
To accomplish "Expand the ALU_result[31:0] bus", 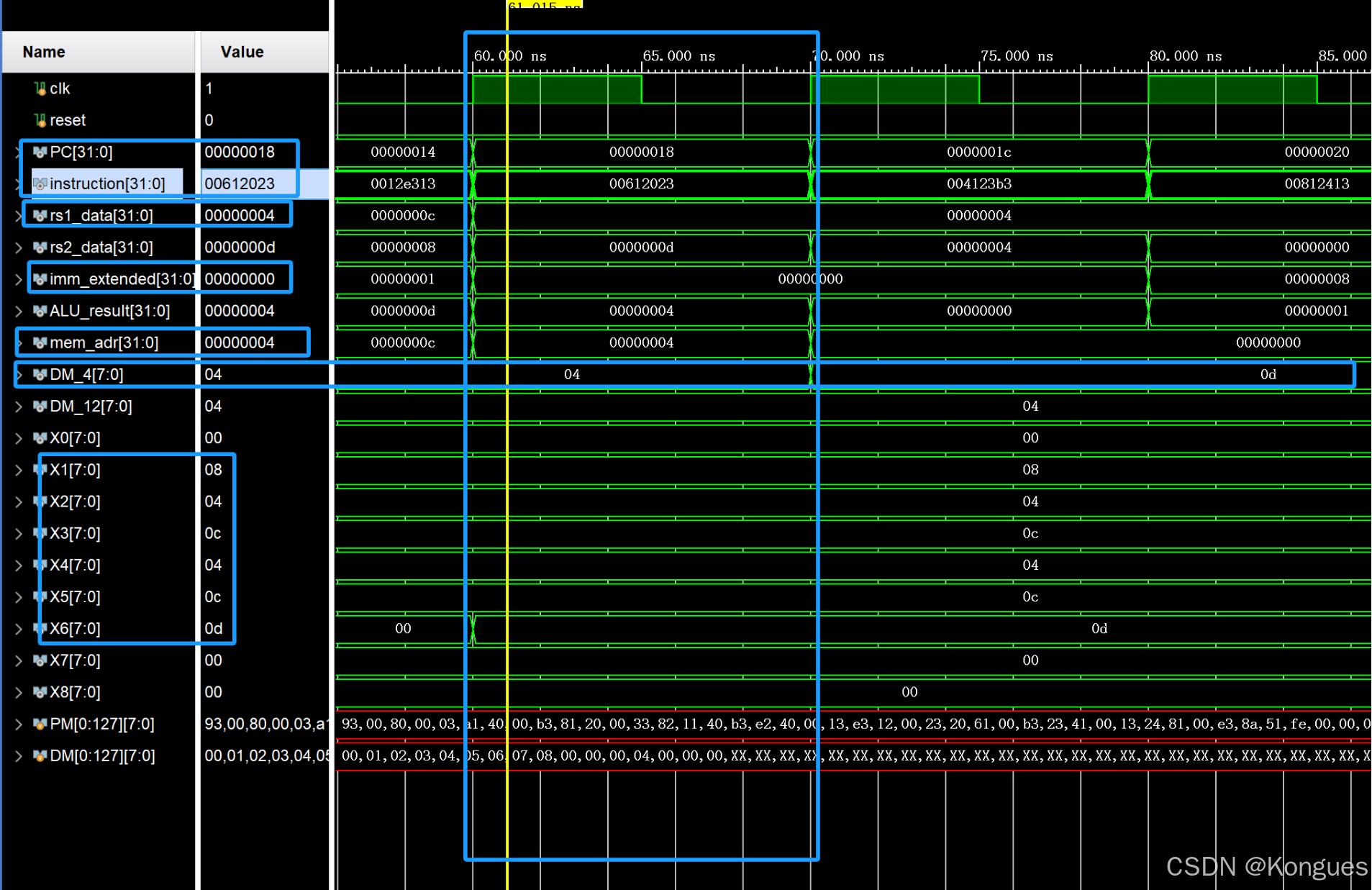I will tap(19, 311).
